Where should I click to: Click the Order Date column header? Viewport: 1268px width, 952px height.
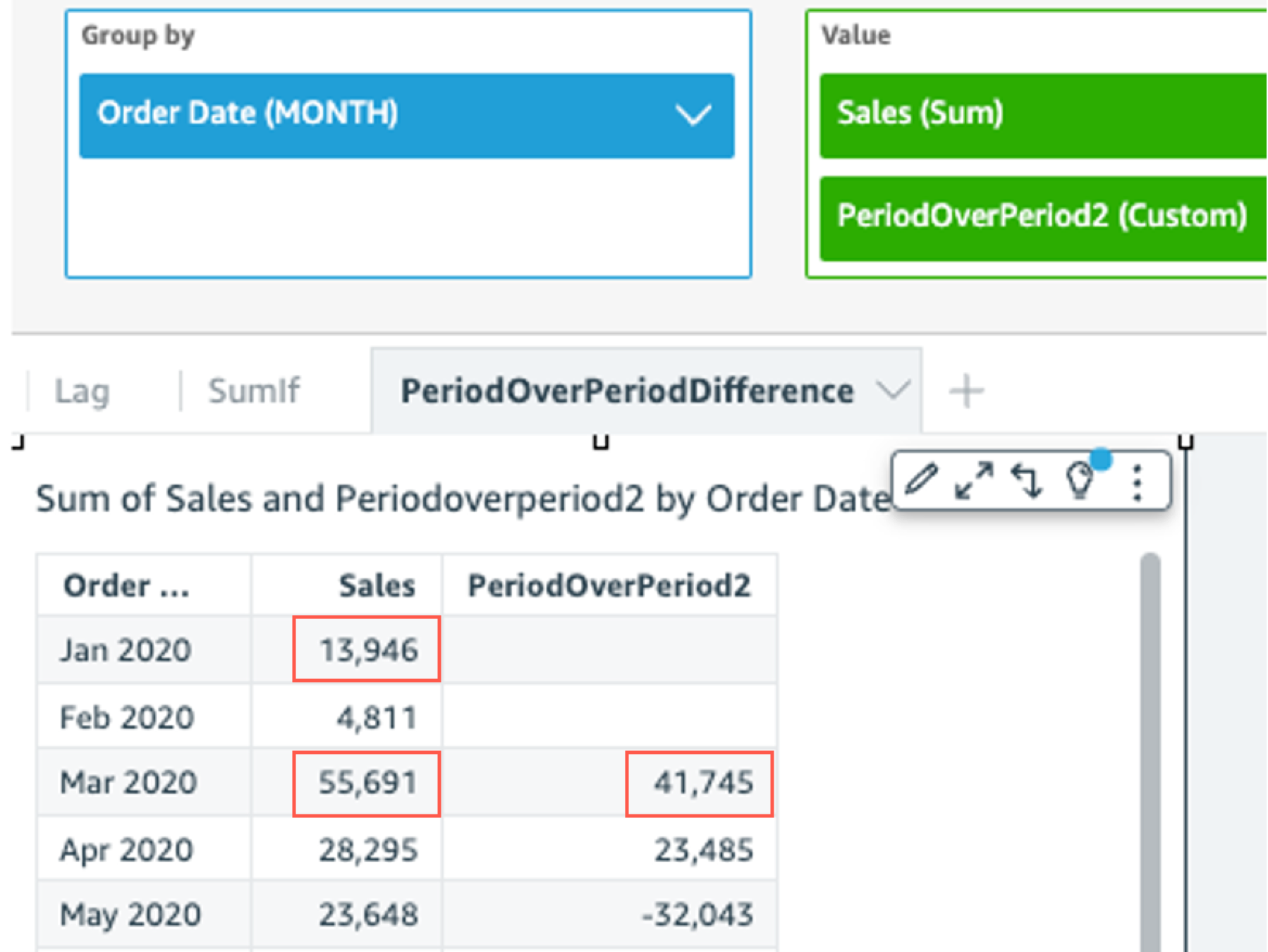pos(127,585)
